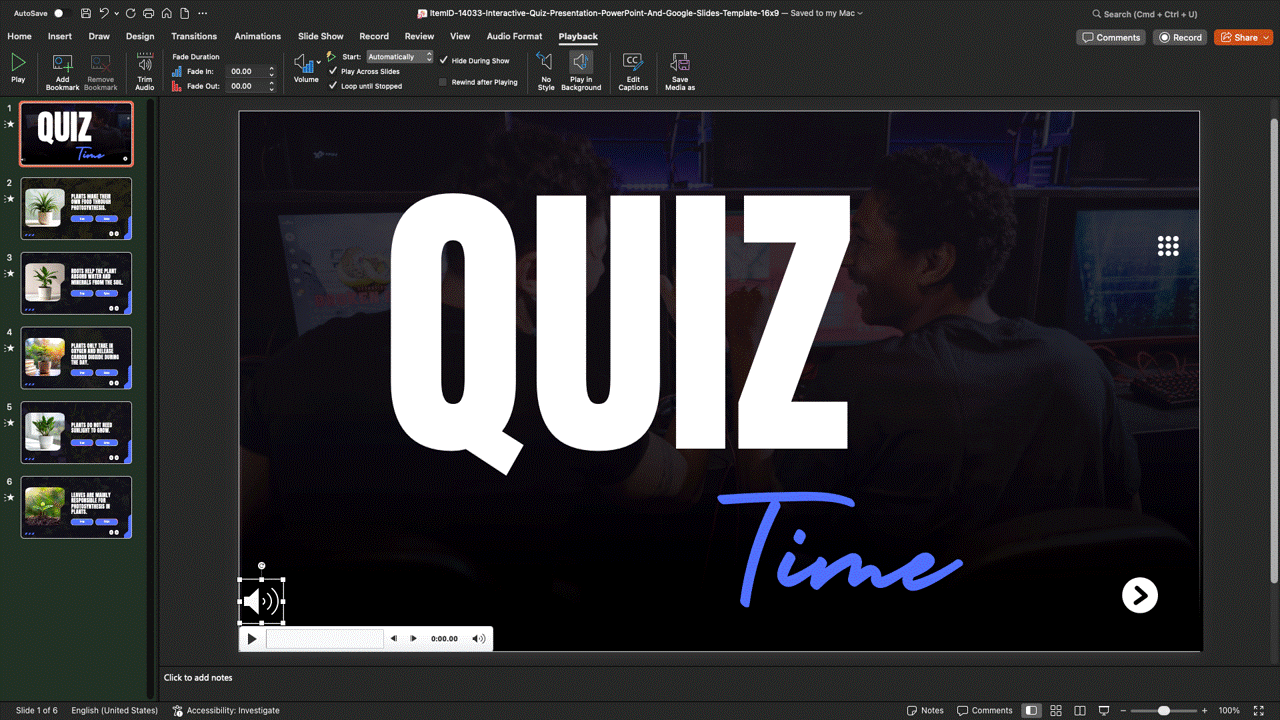Switch to Slide Sorter view
Screen dimensions: 1280x720
pos(1056,711)
